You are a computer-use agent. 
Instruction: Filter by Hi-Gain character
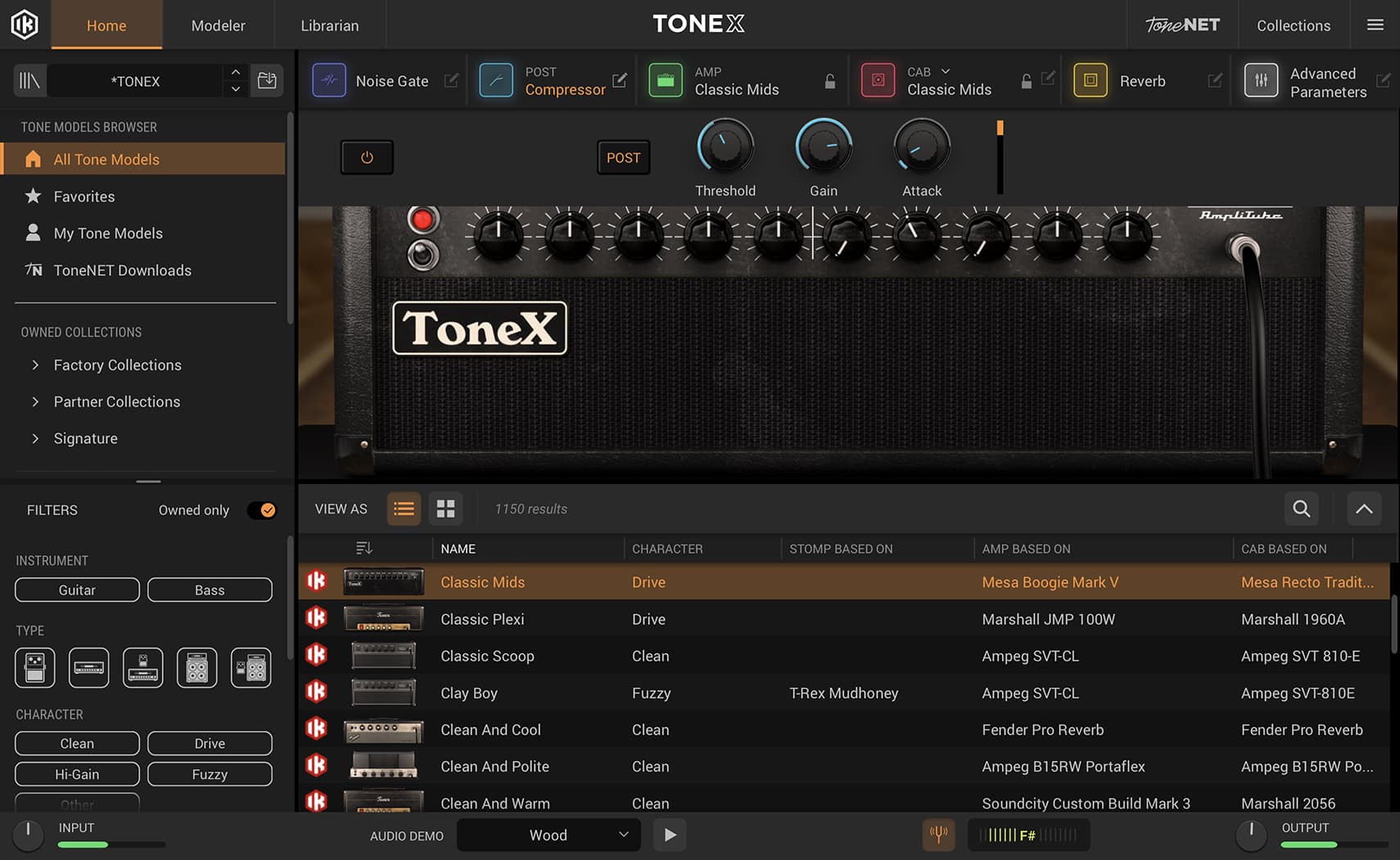pos(77,774)
